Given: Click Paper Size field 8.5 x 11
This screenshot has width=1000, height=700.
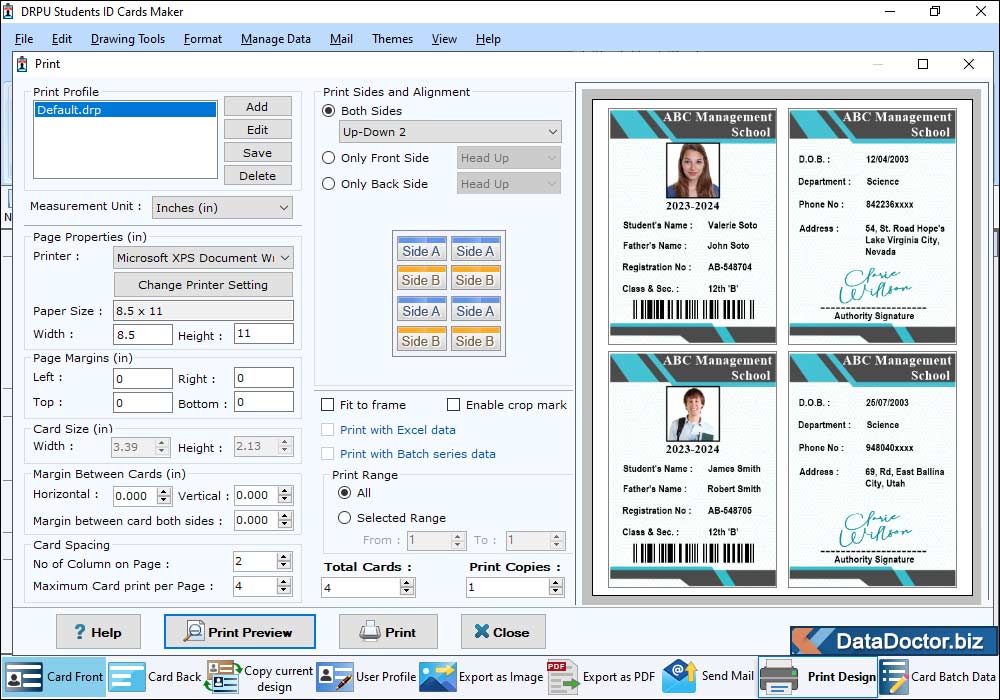Looking at the screenshot, I should click(x=203, y=310).
